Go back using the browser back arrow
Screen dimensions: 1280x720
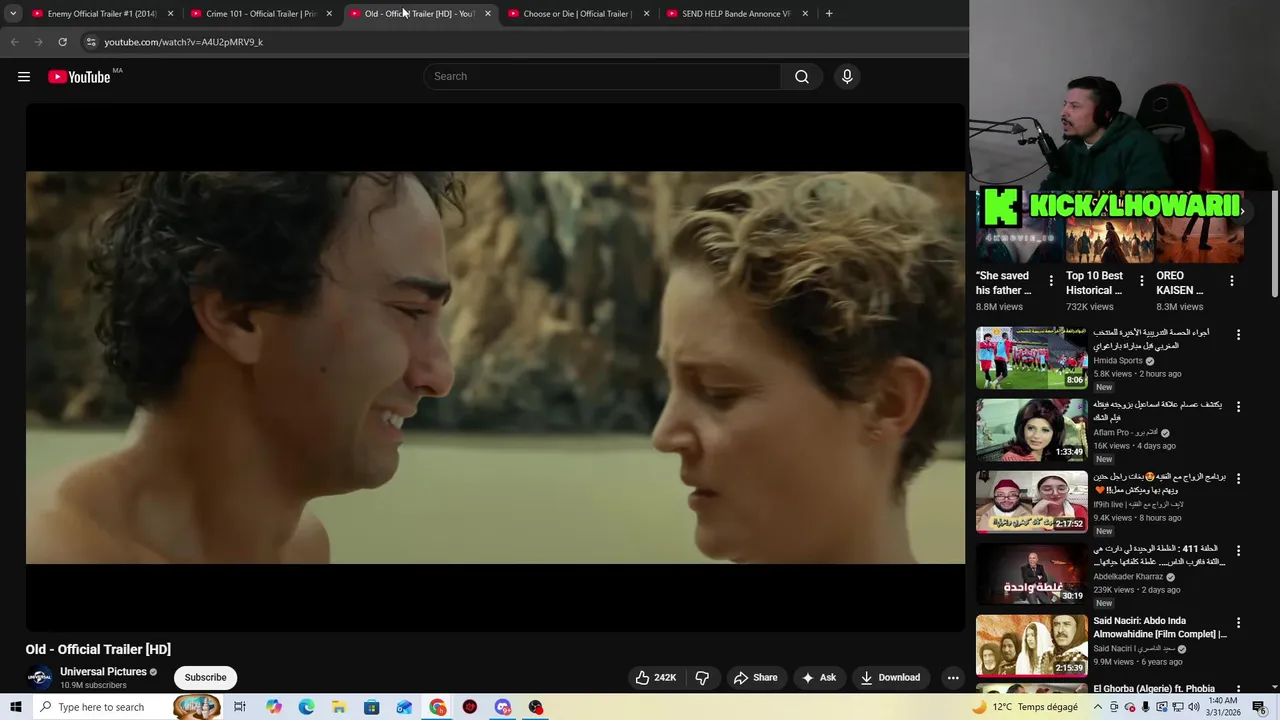point(14,42)
